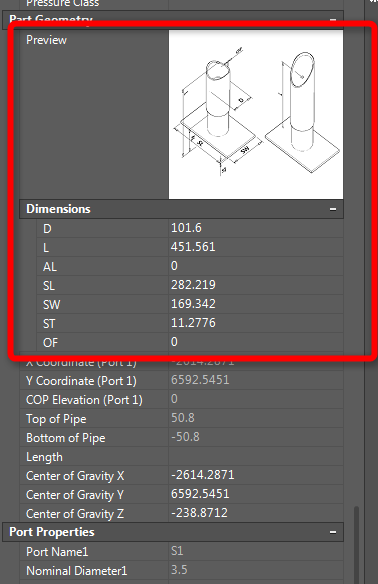
Task: Select the Nominal Diameter1 value 3.5
Action: 256,570
